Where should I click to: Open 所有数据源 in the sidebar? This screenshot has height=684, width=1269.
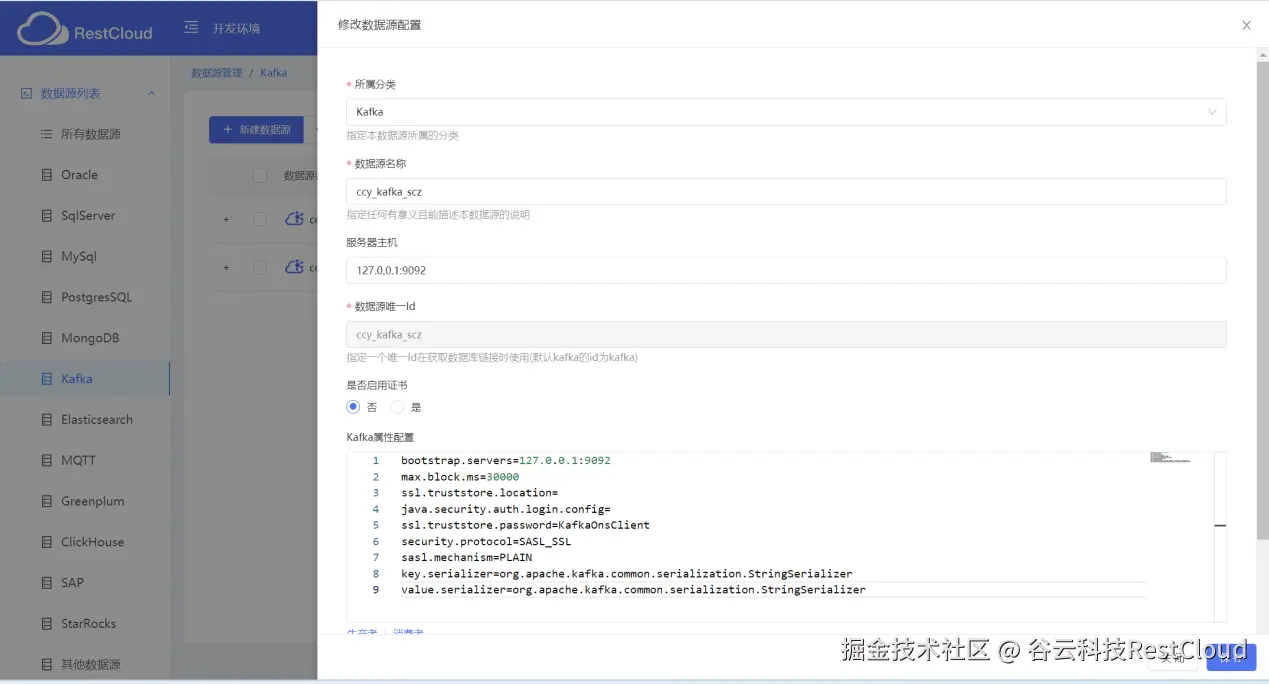pos(85,134)
